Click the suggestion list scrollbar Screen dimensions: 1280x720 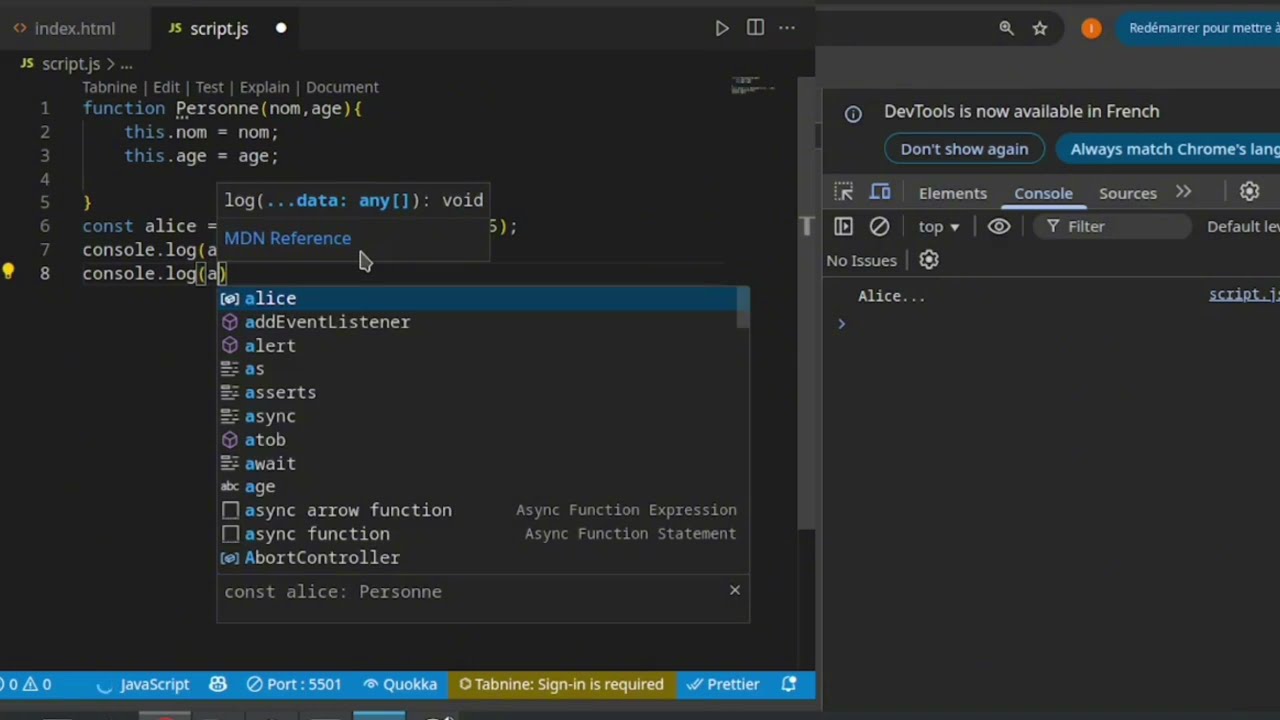(x=743, y=308)
